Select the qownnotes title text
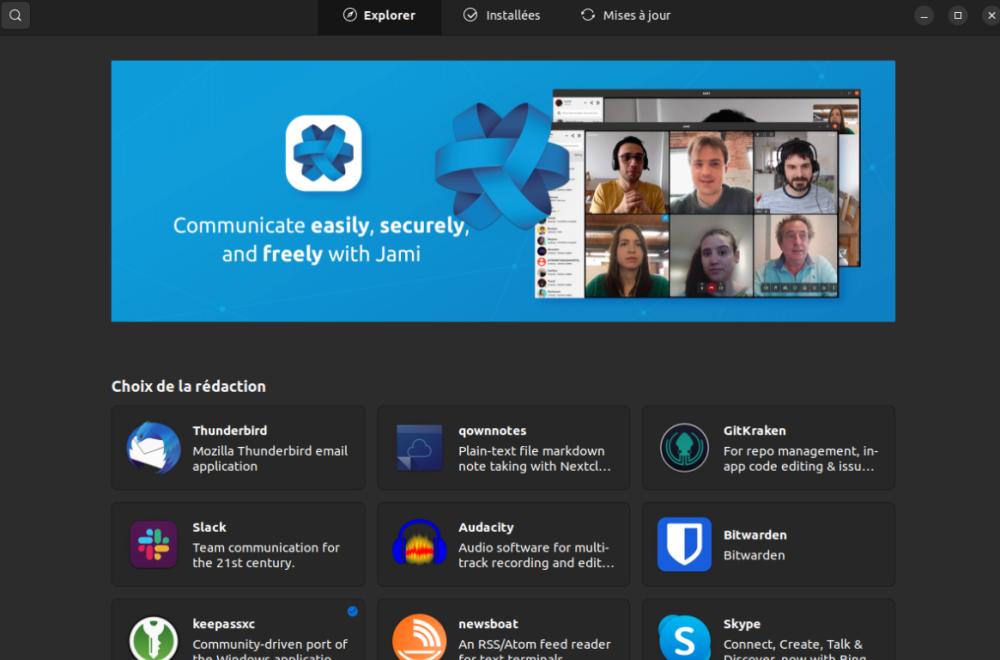This screenshot has width=1000, height=660. click(492, 431)
